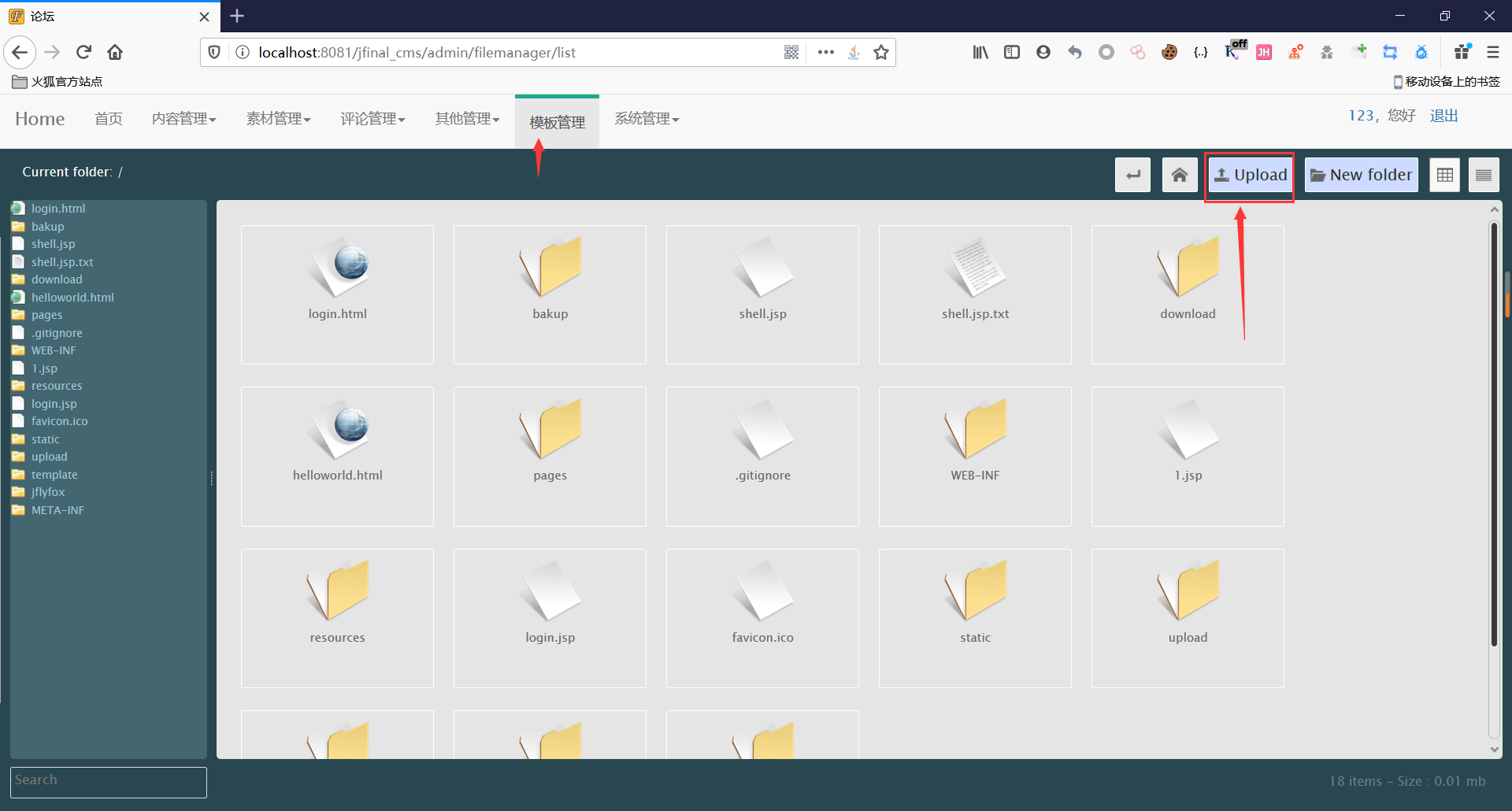This screenshot has width=1512, height=811.
Task: Click the 退出 logout link
Action: 1443,116
